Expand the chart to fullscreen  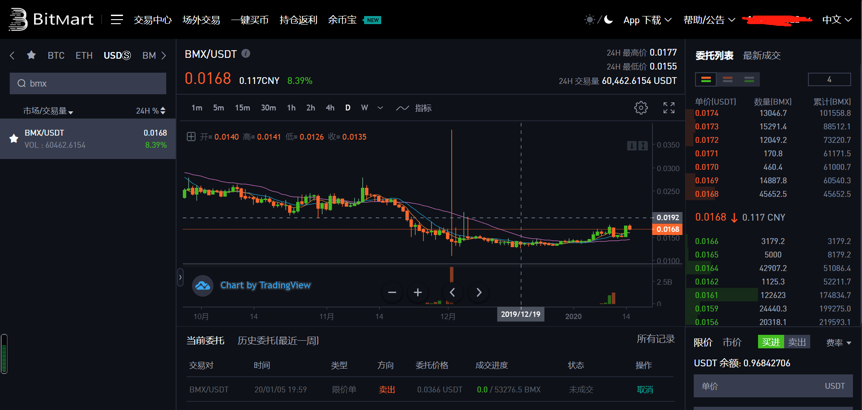[669, 108]
